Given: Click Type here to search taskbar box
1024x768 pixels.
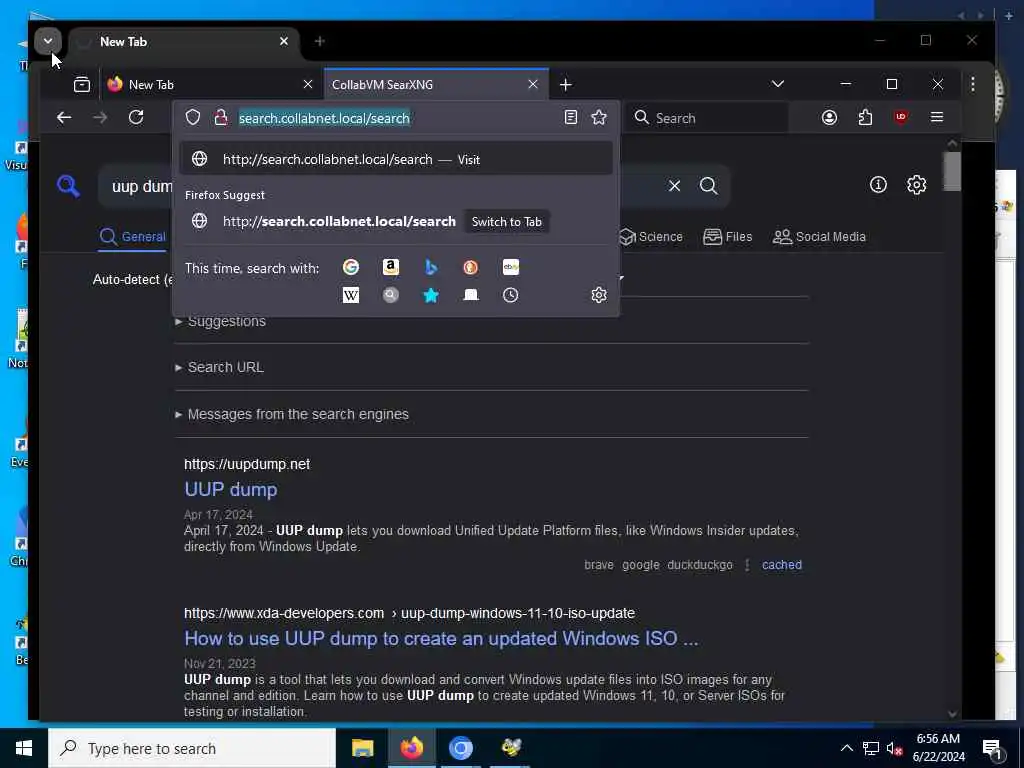Looking at the screenshot, I should pos(192,748).
